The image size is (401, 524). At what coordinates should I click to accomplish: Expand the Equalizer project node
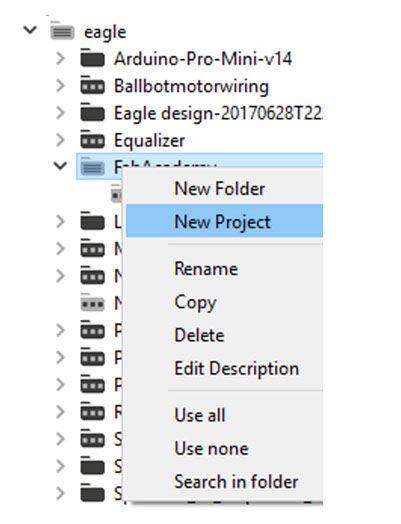coord(60,140)
